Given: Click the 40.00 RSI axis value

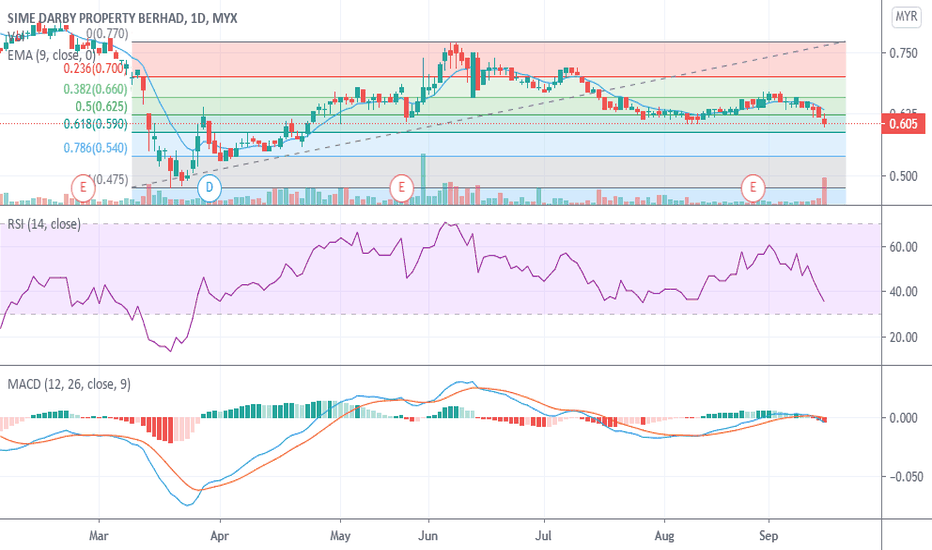Looking at the screenshot, I should pyautogui.click(x=903, y=291).
